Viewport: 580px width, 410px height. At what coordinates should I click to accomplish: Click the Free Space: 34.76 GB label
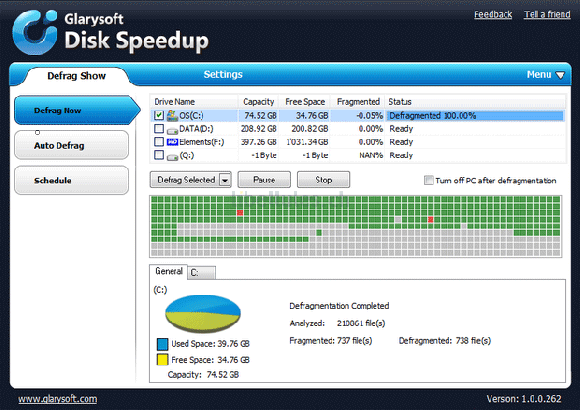210,360
